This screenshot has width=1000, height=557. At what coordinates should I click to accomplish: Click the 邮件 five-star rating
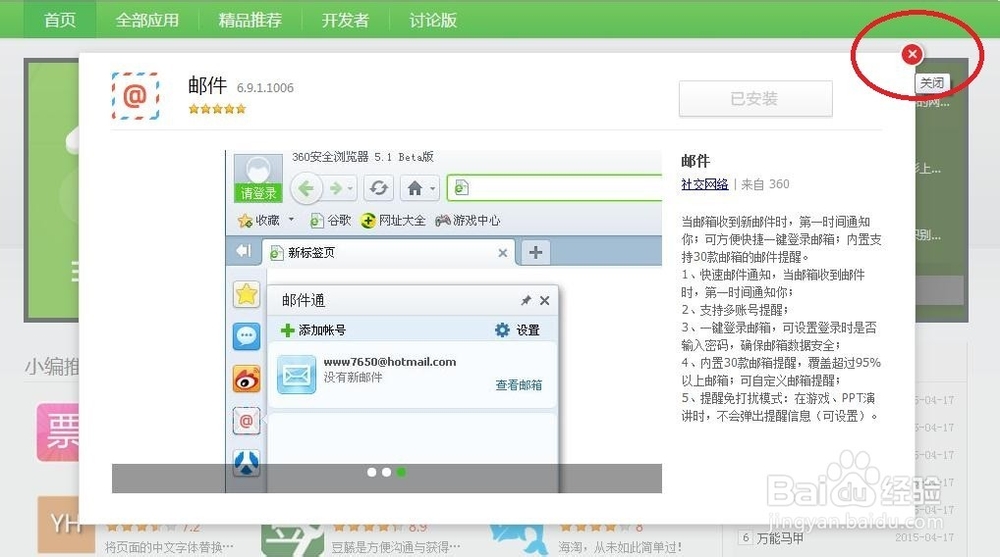(x=217, y=109)
